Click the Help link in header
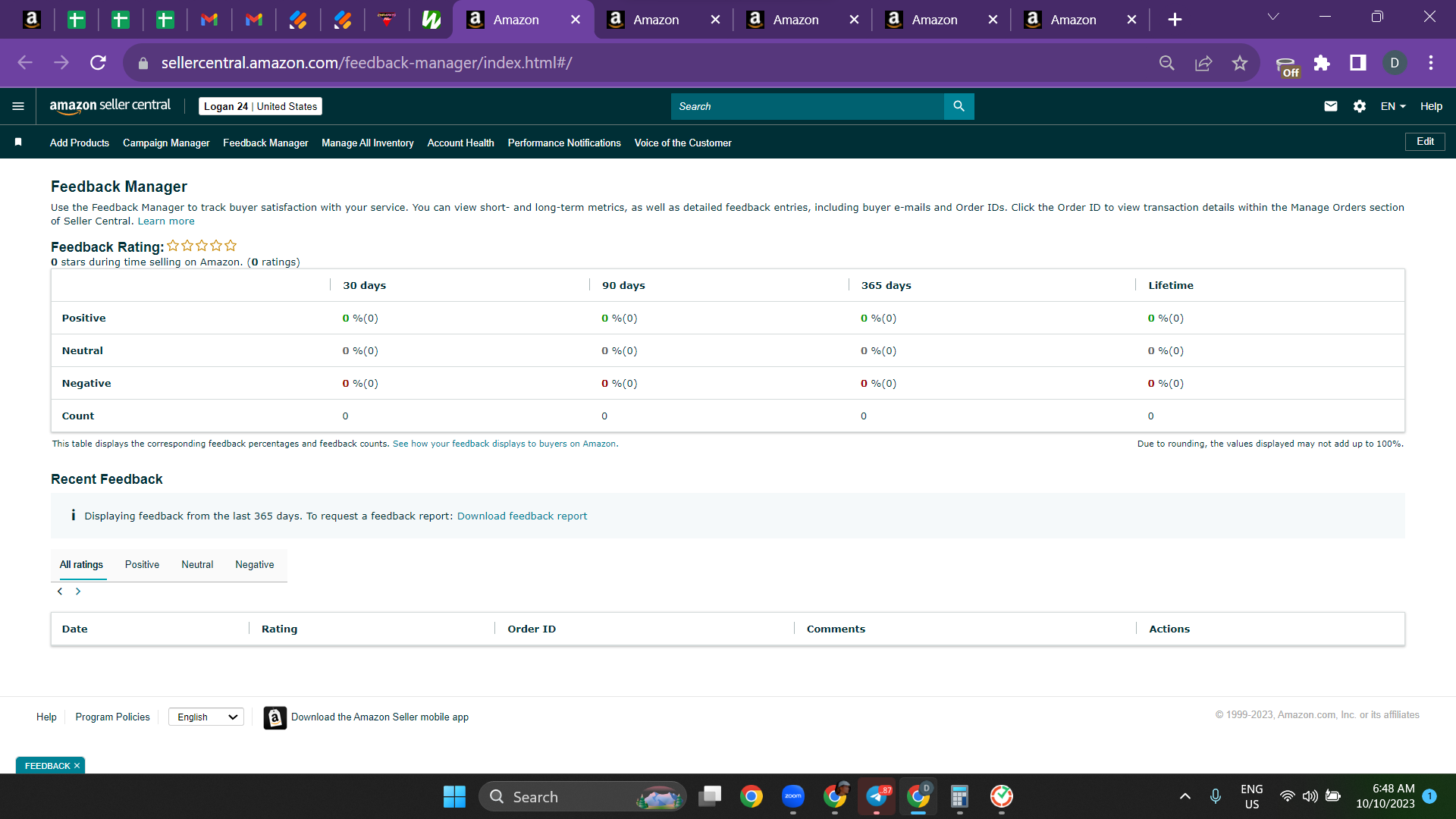The width and height of the screenshot is (1456, 819). (1431, 106)
